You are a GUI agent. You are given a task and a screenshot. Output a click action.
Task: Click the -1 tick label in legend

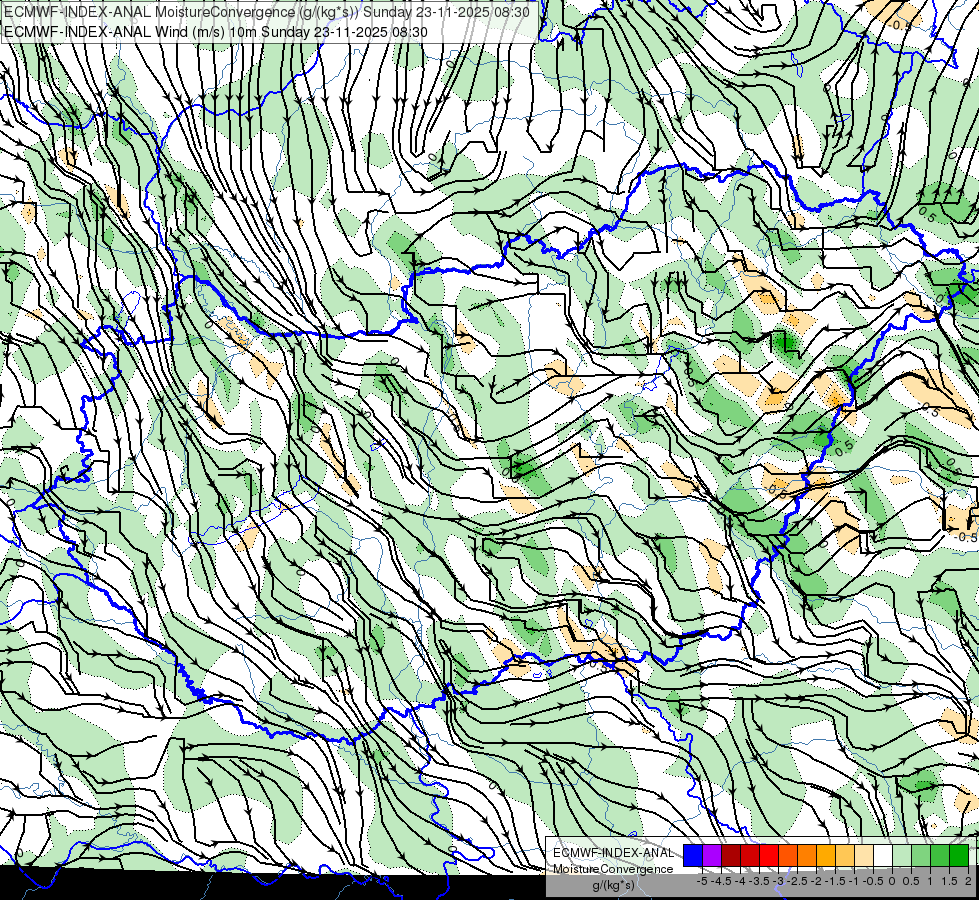point(854,881)
